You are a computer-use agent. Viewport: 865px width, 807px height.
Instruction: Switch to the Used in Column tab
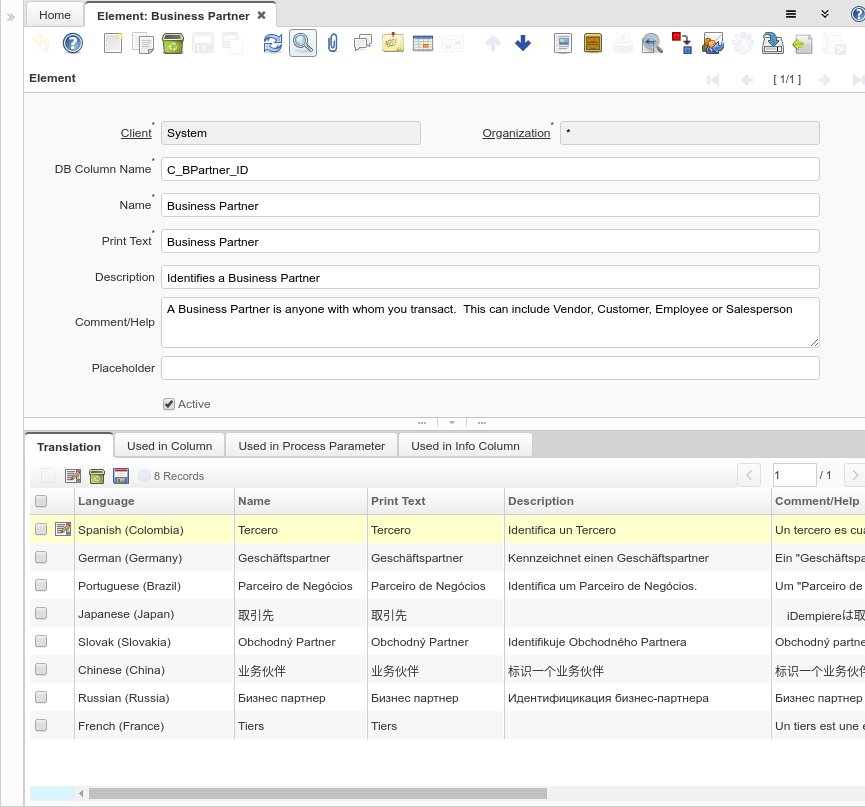[x=169, y=446]
